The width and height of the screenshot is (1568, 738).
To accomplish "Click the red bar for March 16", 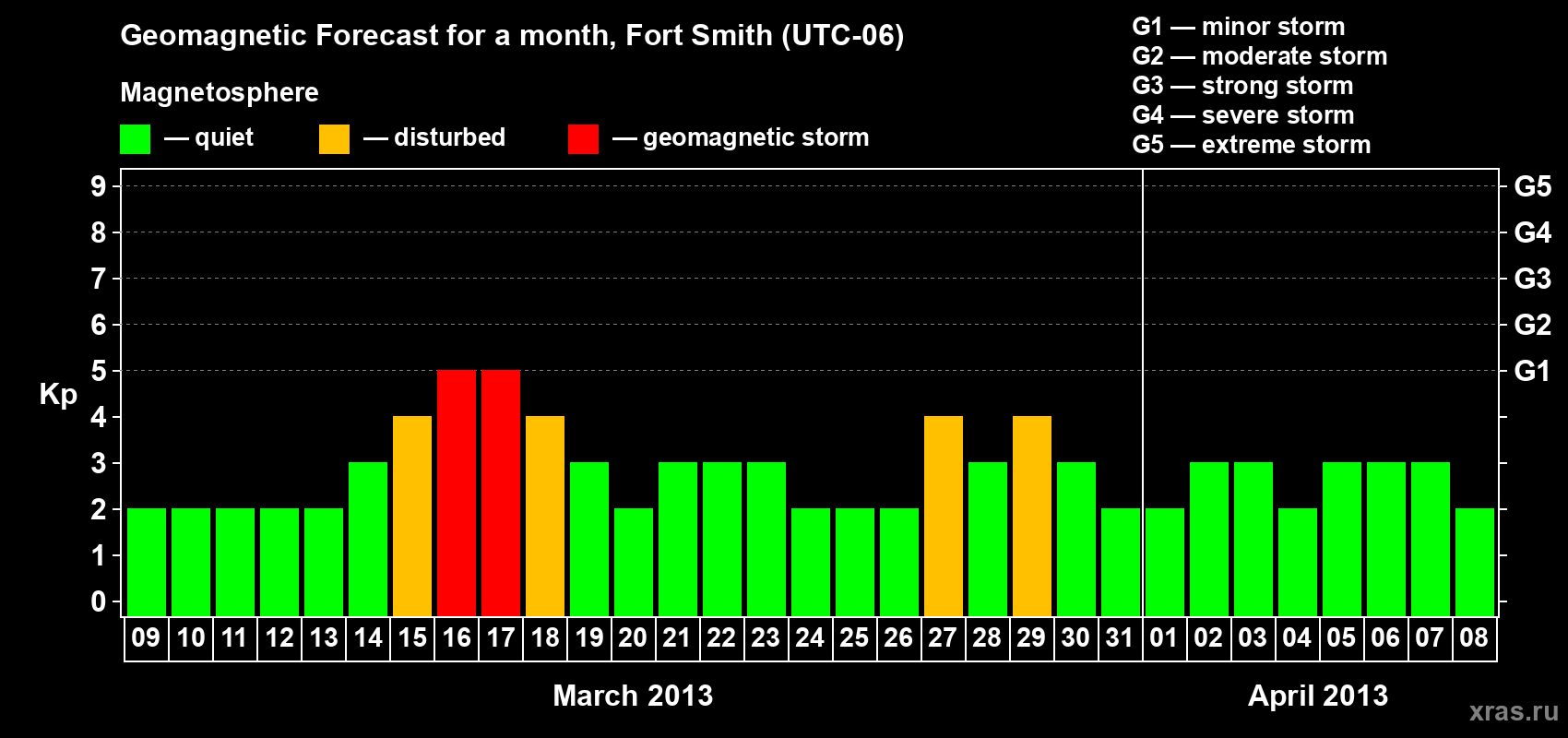I will (x=457, y=494).
